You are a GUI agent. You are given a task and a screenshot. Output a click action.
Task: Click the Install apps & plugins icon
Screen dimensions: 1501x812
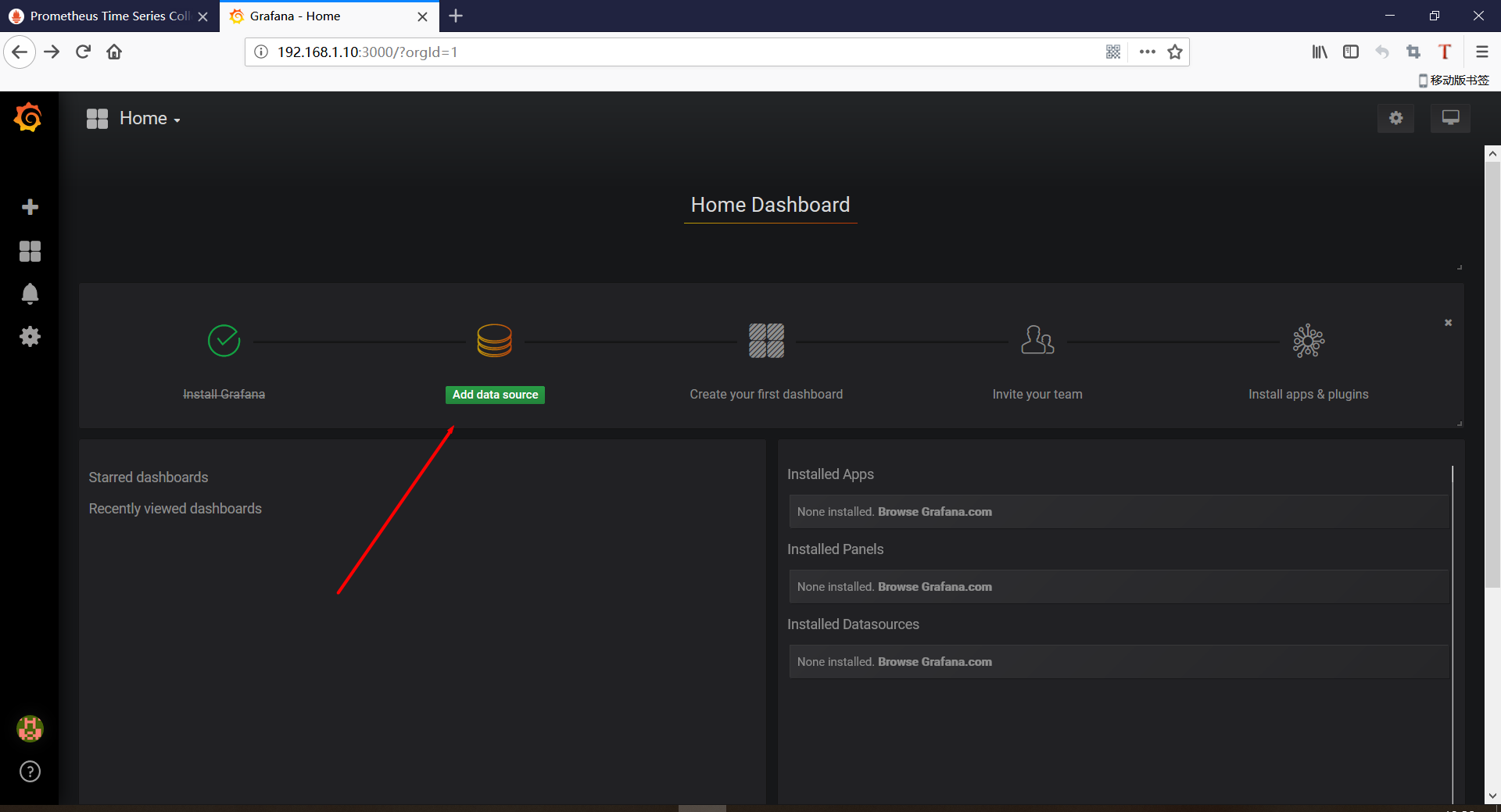[1308, 342]
